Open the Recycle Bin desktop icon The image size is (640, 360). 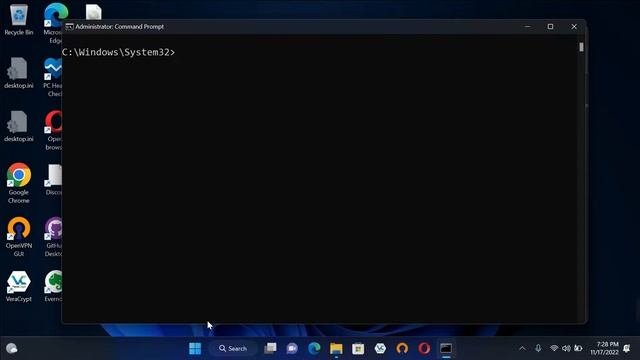(18, 20)
